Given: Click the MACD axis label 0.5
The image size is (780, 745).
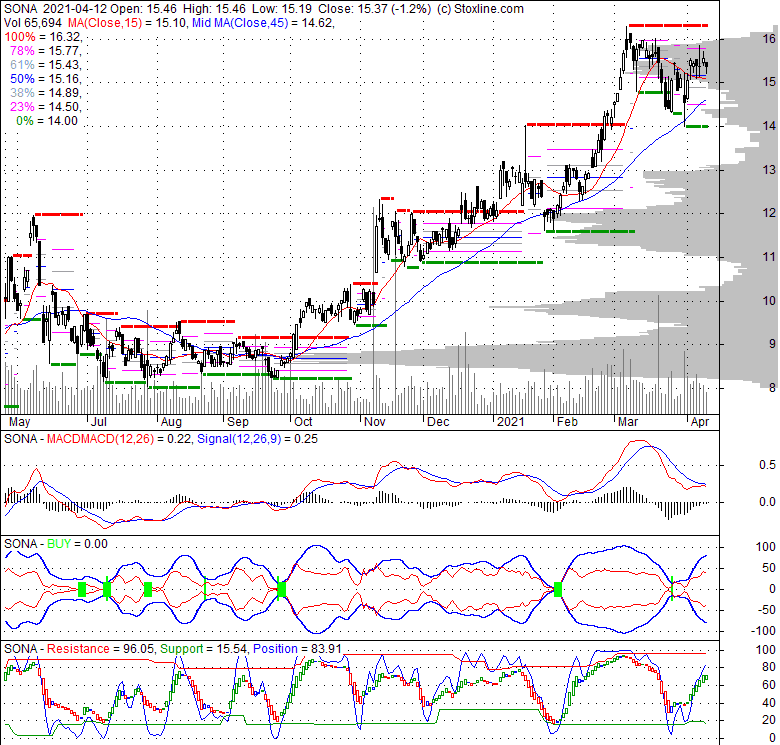Looking at the screenshot, I should pos(767,465).
